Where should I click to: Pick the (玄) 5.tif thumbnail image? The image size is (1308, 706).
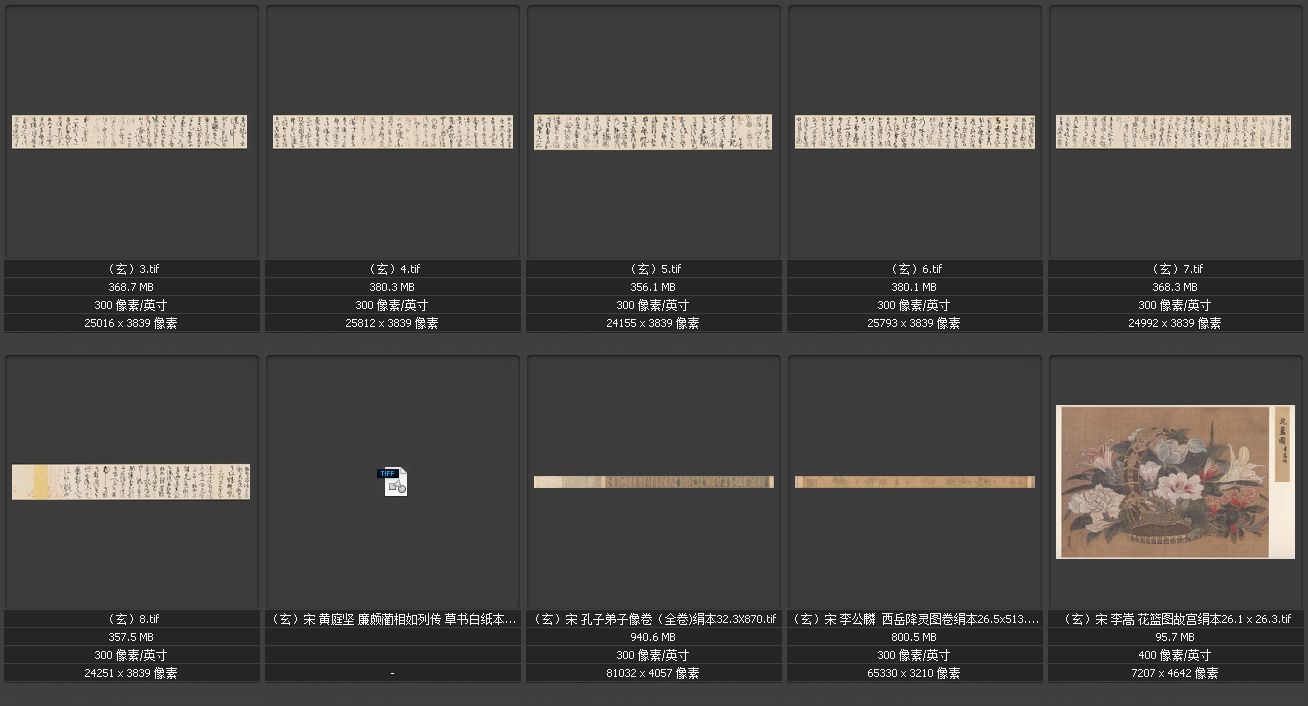click(653, 132)
